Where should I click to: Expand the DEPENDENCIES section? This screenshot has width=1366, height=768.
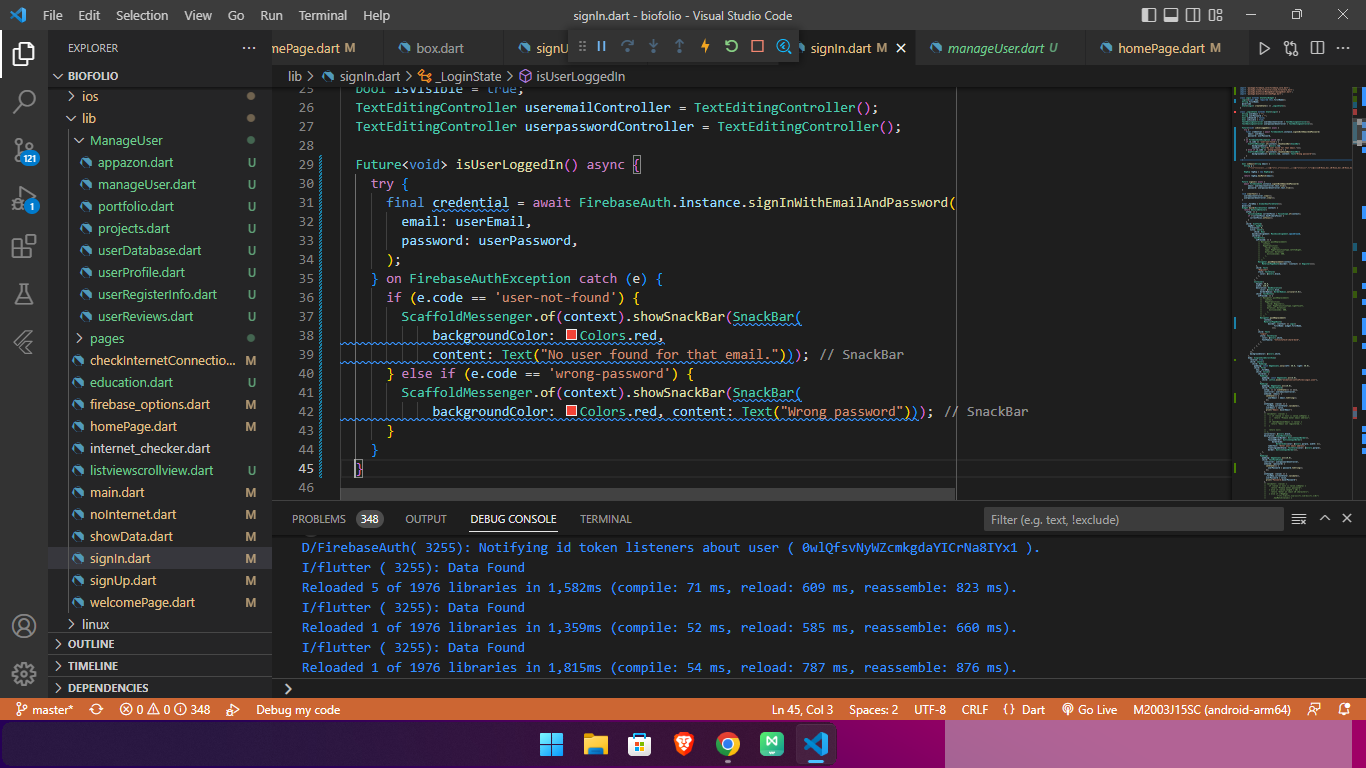click(x=160, y=688)
